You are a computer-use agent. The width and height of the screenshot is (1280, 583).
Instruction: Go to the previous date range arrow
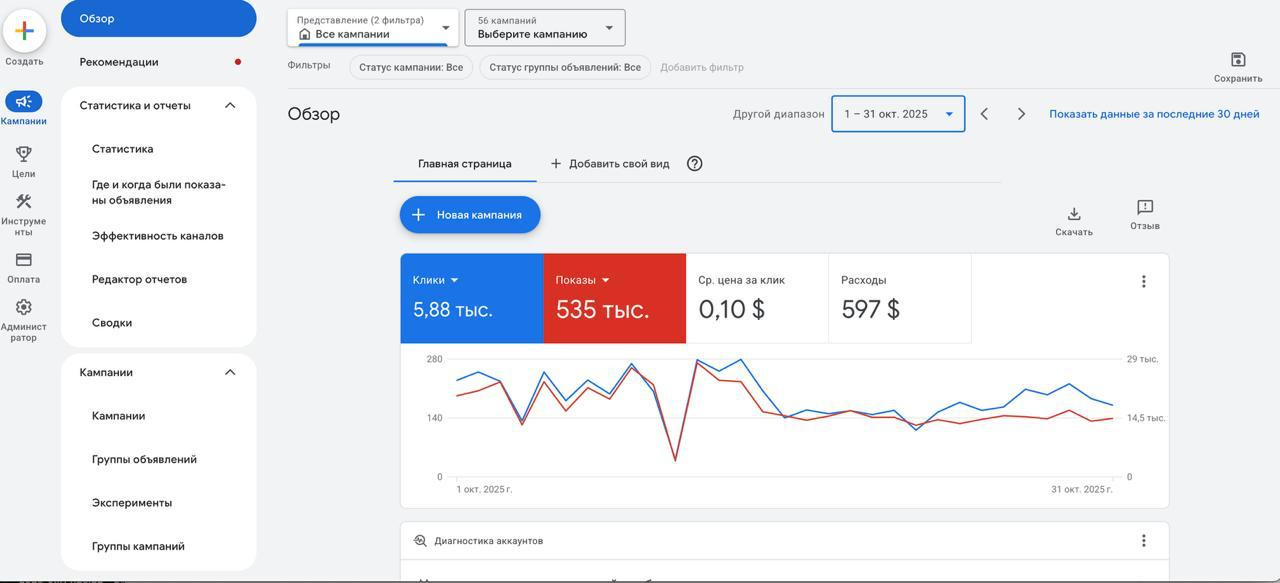pyautogui.click(x=984, y=114)
